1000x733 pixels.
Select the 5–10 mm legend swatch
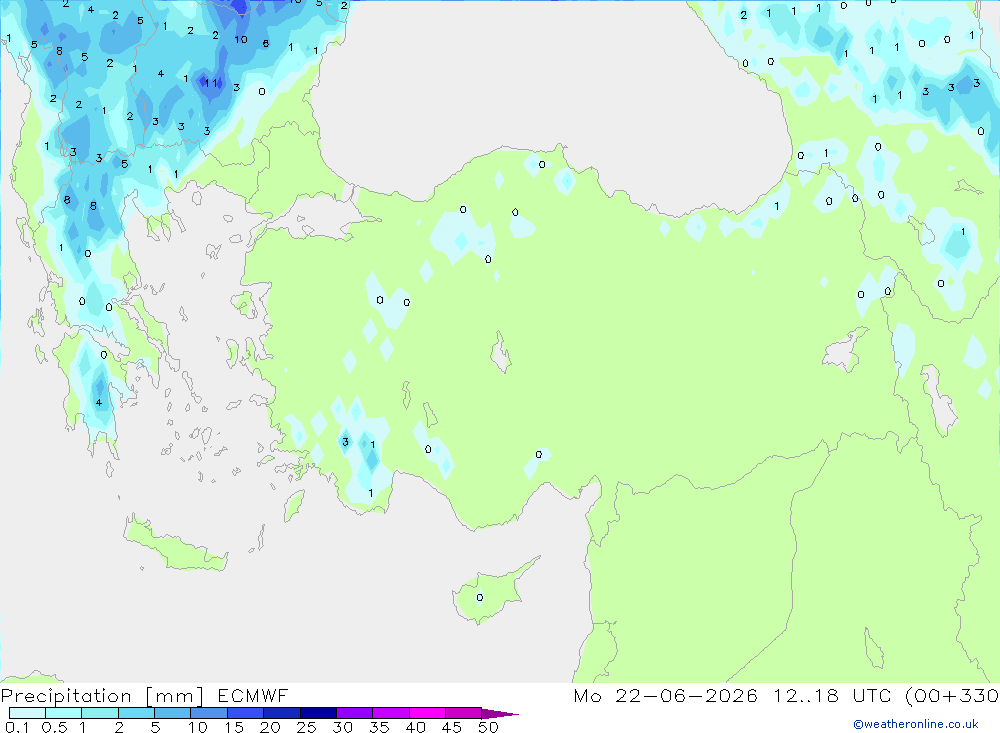point(172,713)
